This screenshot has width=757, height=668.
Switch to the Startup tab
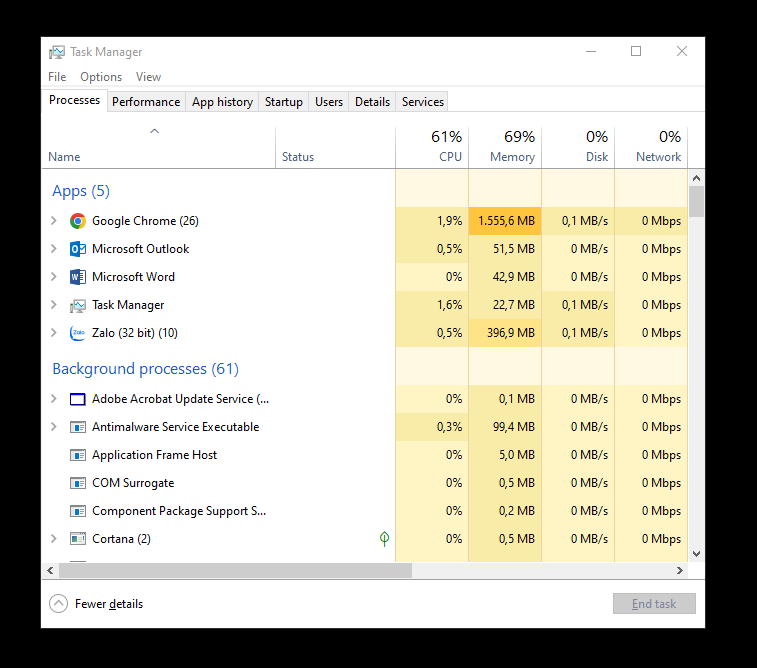pos(283,102)
